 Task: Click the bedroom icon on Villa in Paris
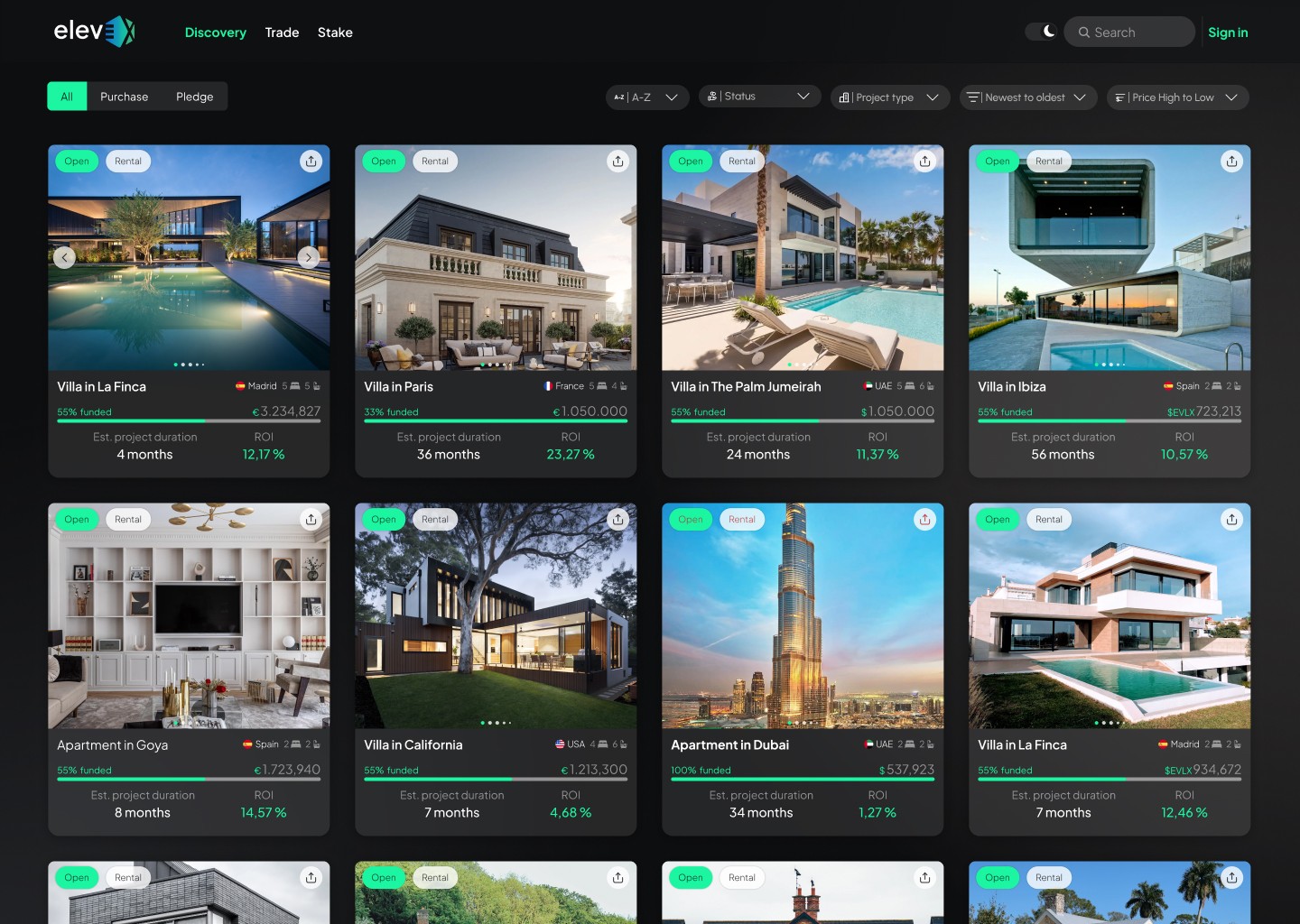coord(602,386)
